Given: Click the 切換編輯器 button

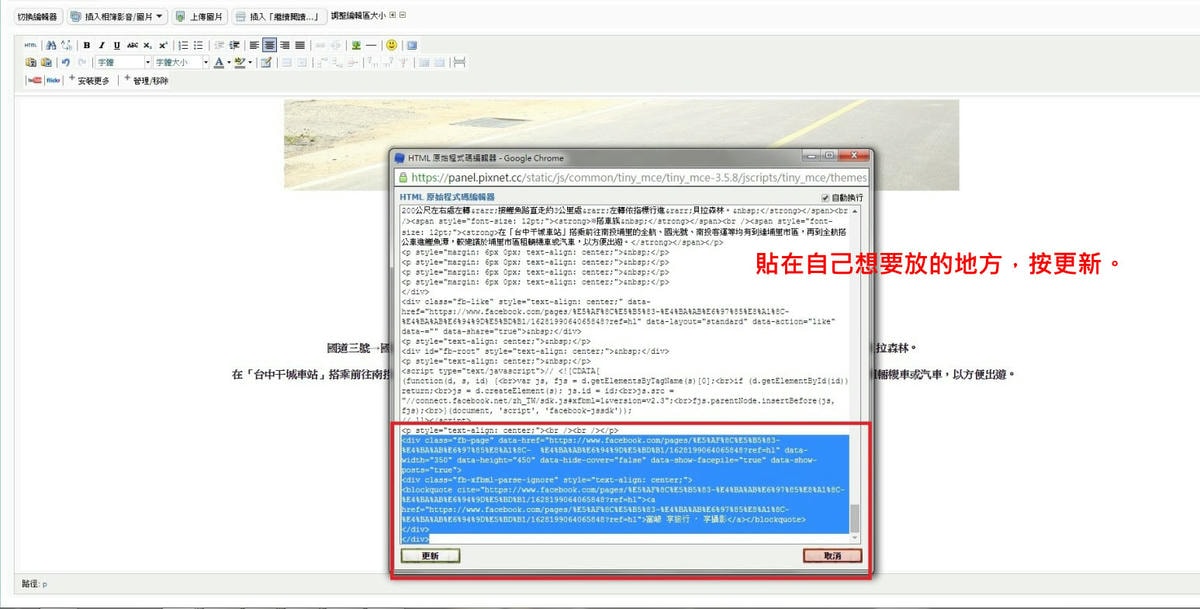Looking at the screenshot, I should 38,16.
